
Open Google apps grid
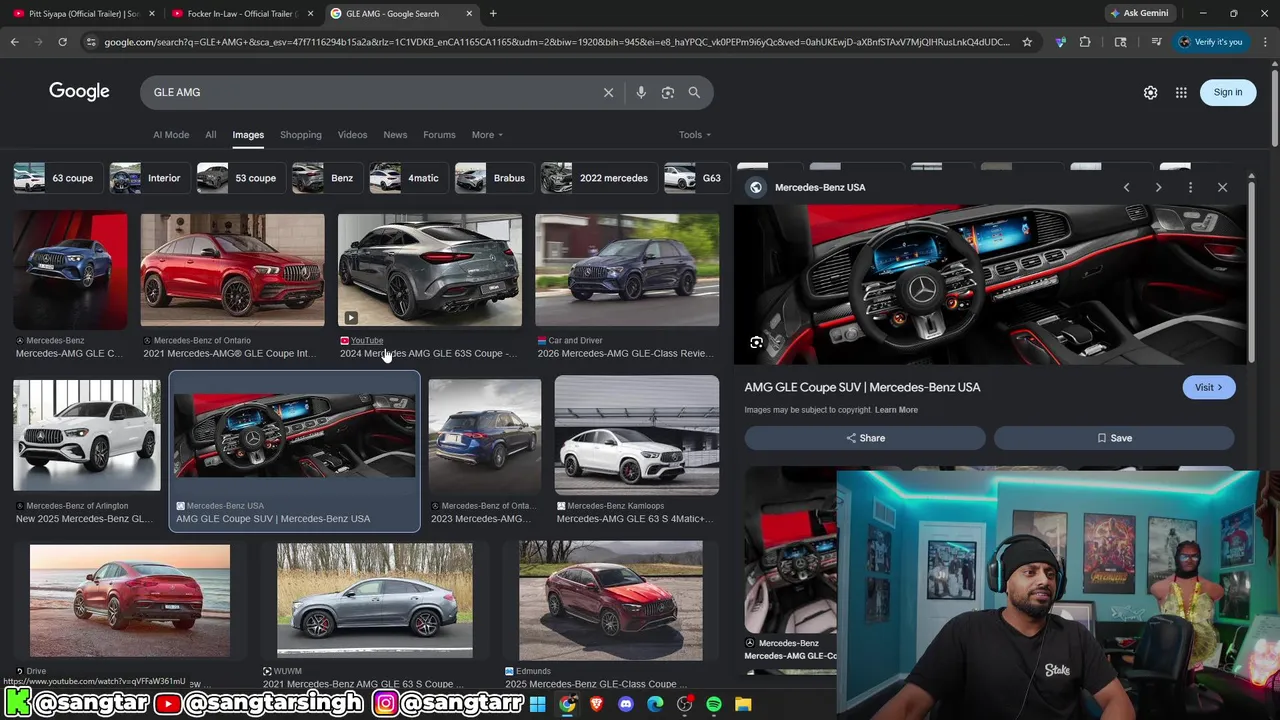coord(1181,92)
